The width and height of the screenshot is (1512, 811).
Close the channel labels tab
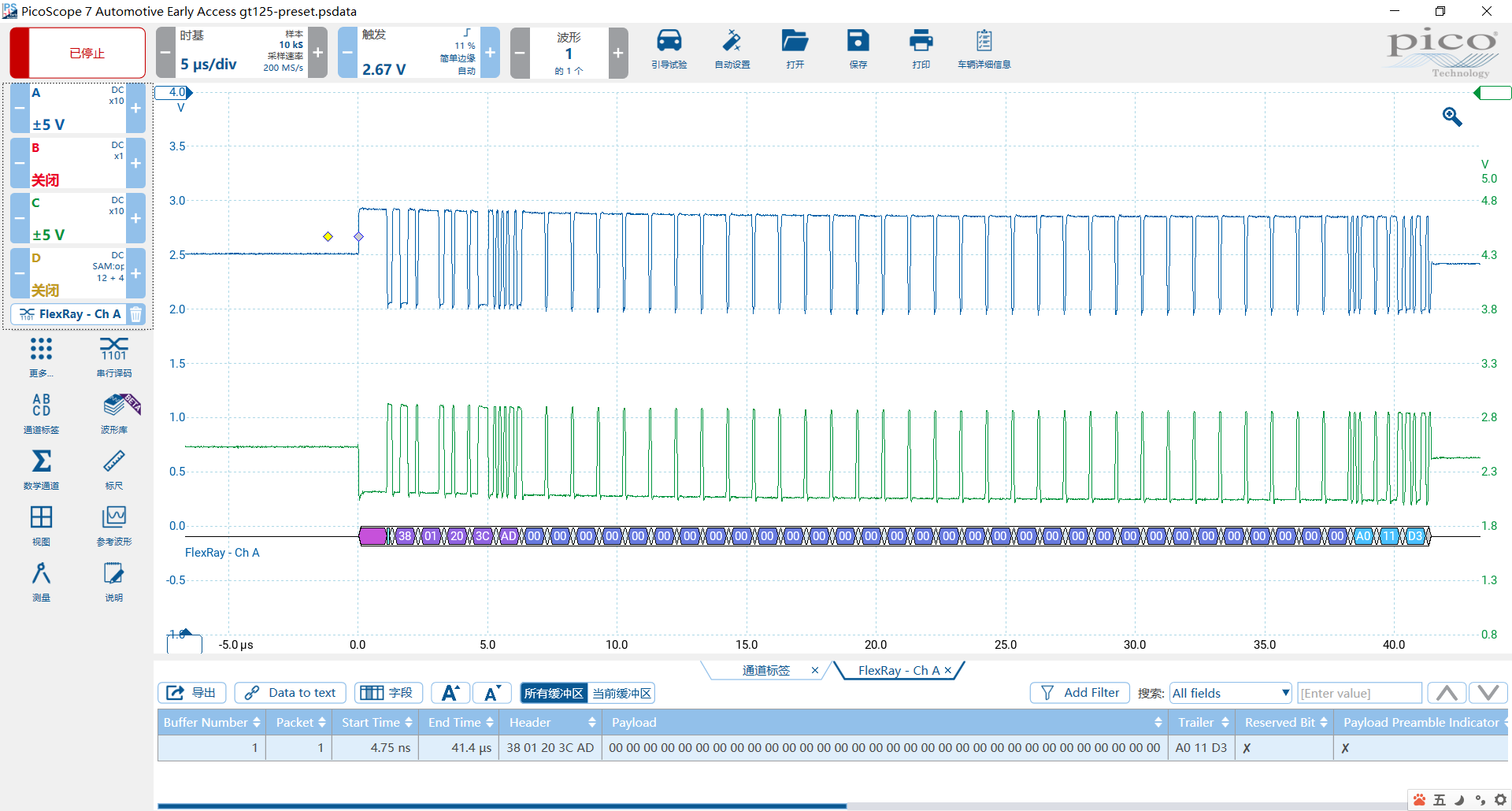pos(815,670)
